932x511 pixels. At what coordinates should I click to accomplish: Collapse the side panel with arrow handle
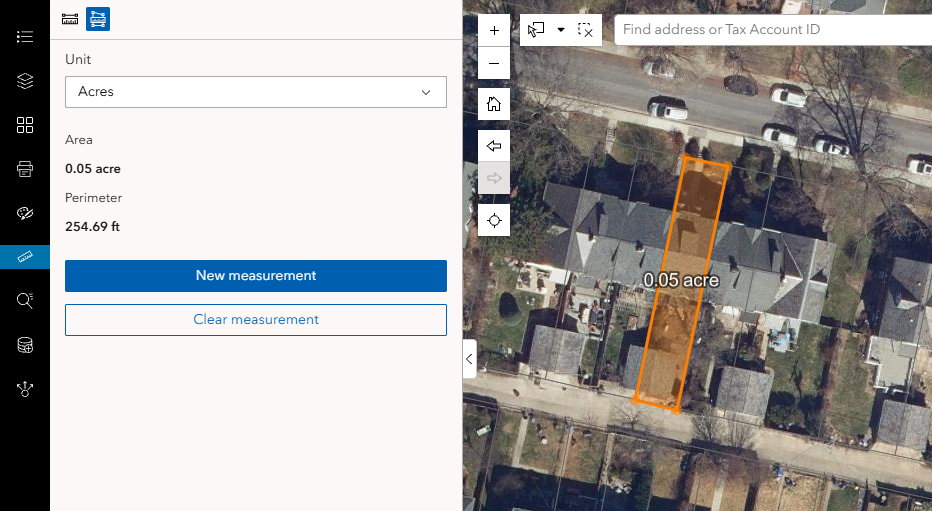pos(470,358)
